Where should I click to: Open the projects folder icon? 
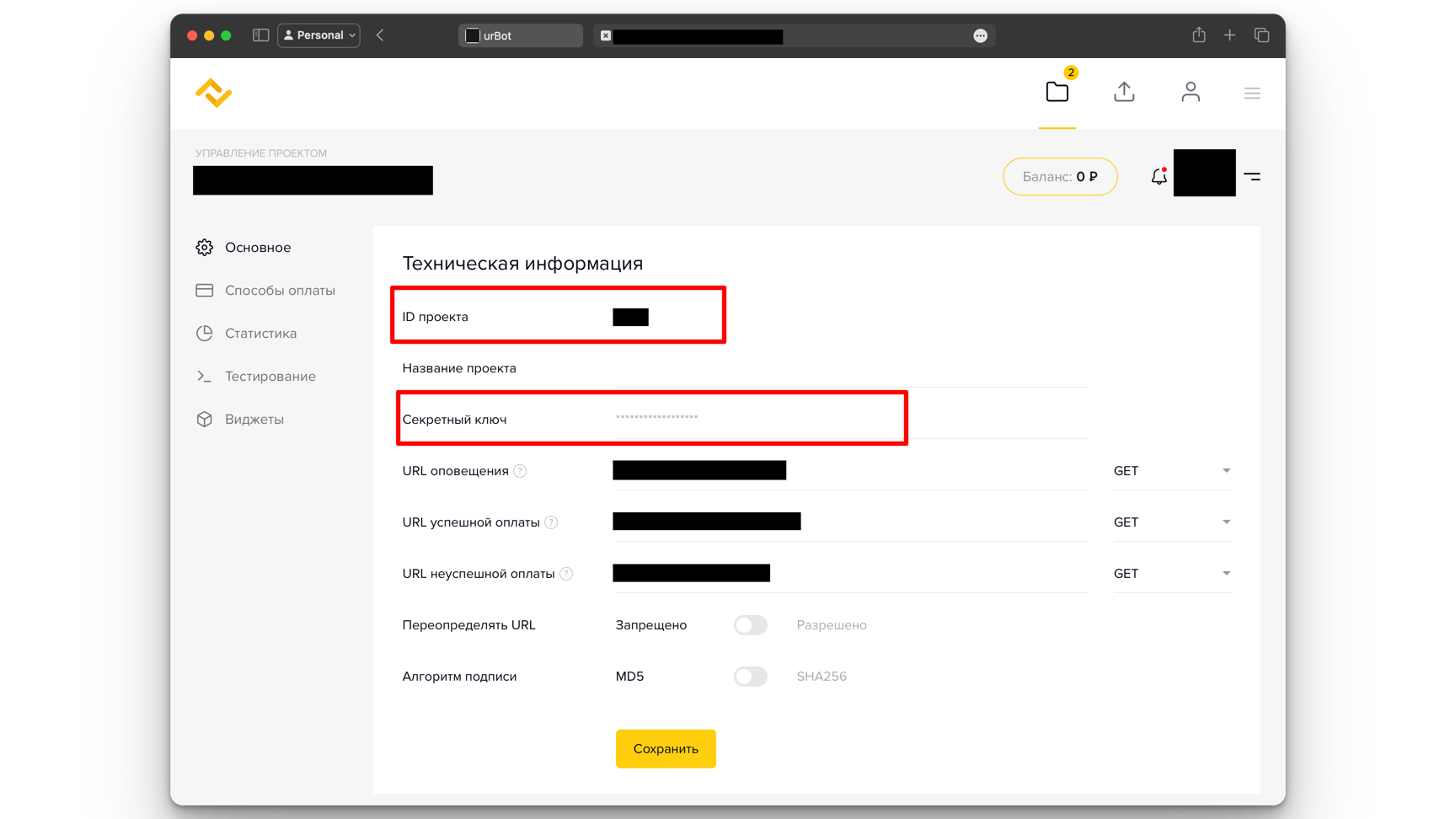(x=1057, y=92)
